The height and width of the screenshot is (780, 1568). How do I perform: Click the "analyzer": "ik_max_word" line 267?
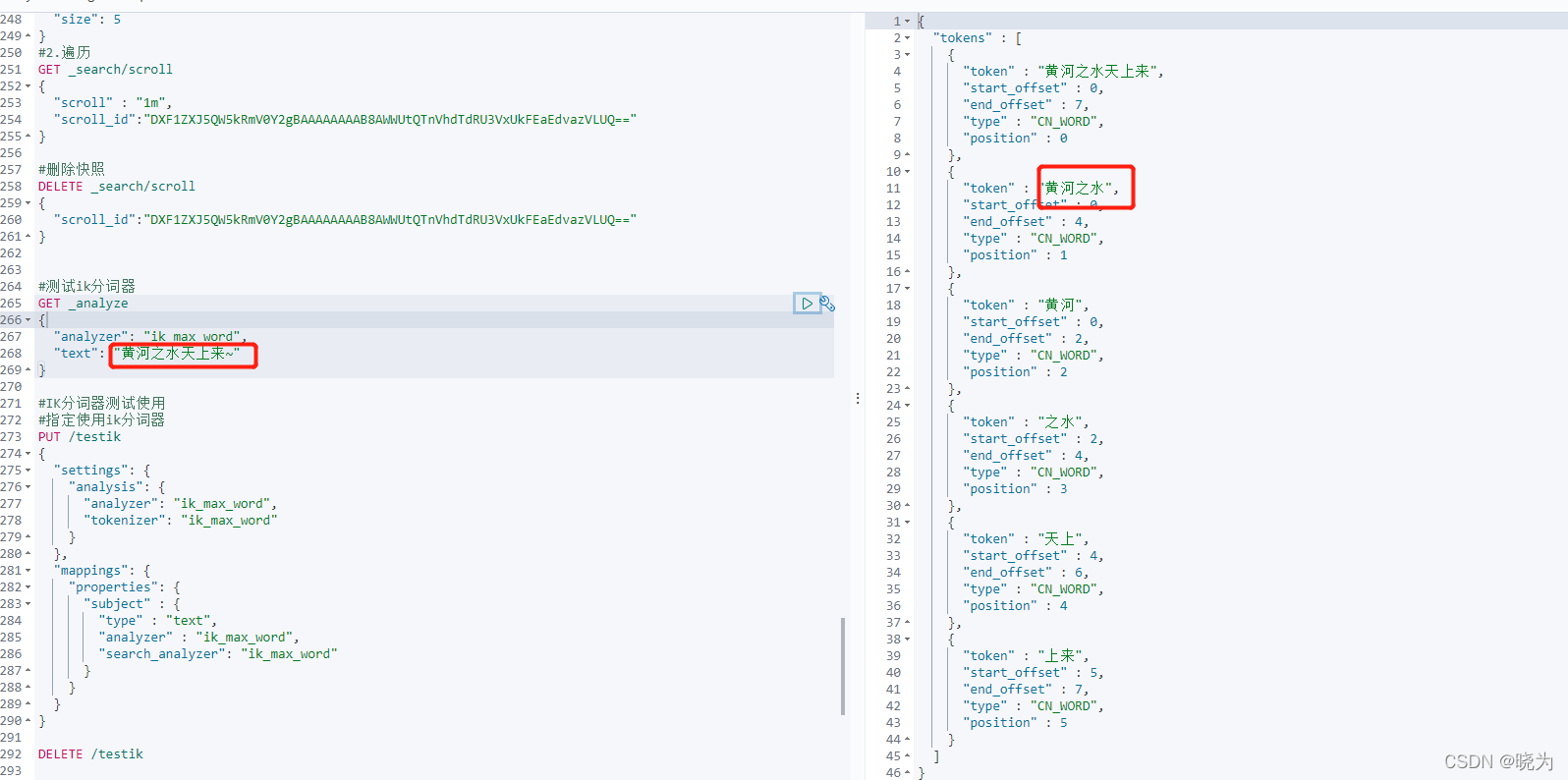click(x=150, y=337)
